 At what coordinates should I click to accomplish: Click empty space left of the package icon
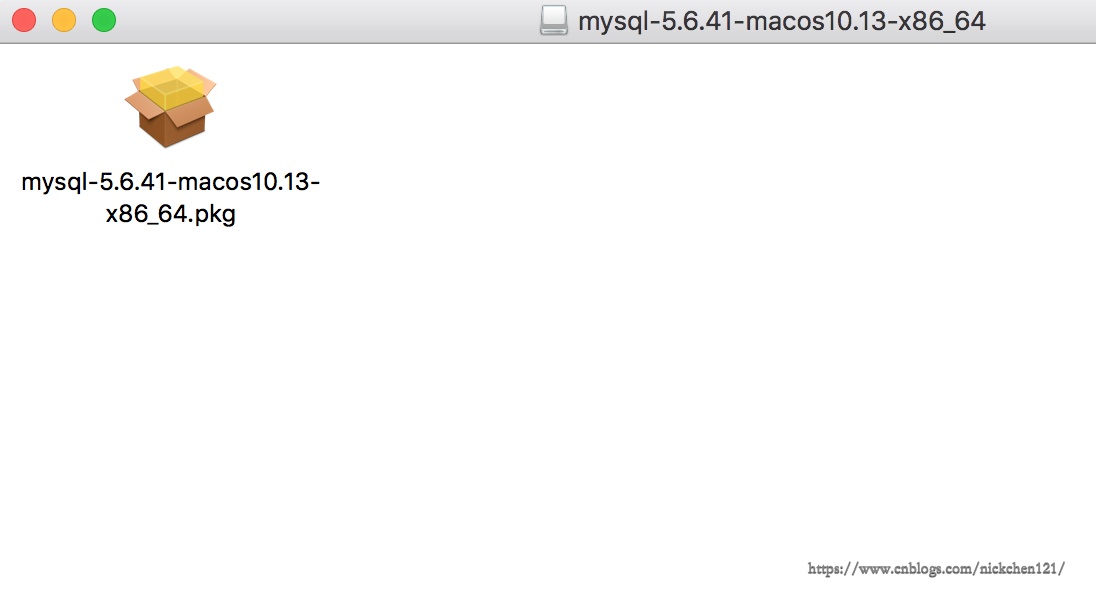tap(50, 110)
